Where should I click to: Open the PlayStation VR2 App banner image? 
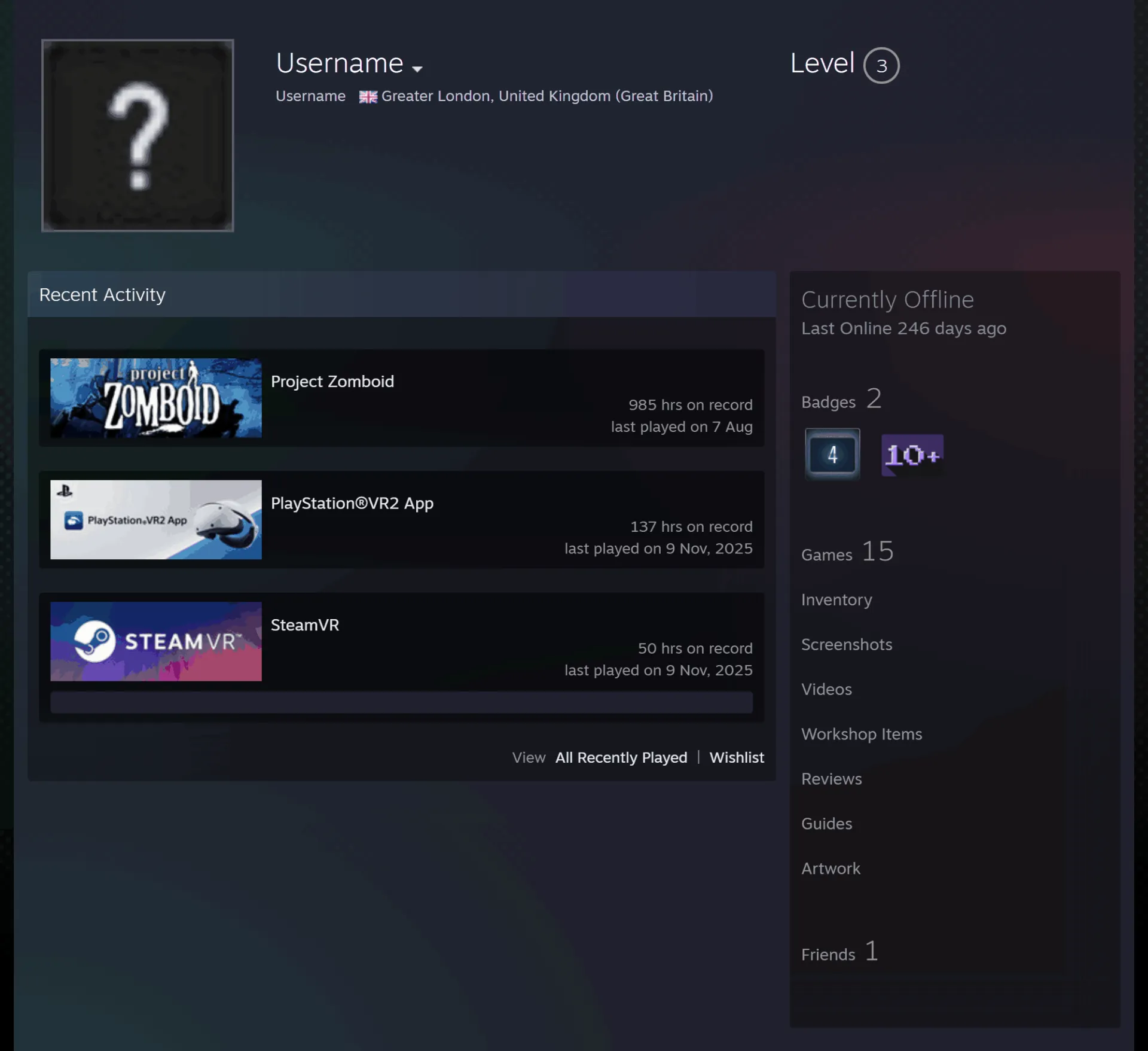pos(156,519)
